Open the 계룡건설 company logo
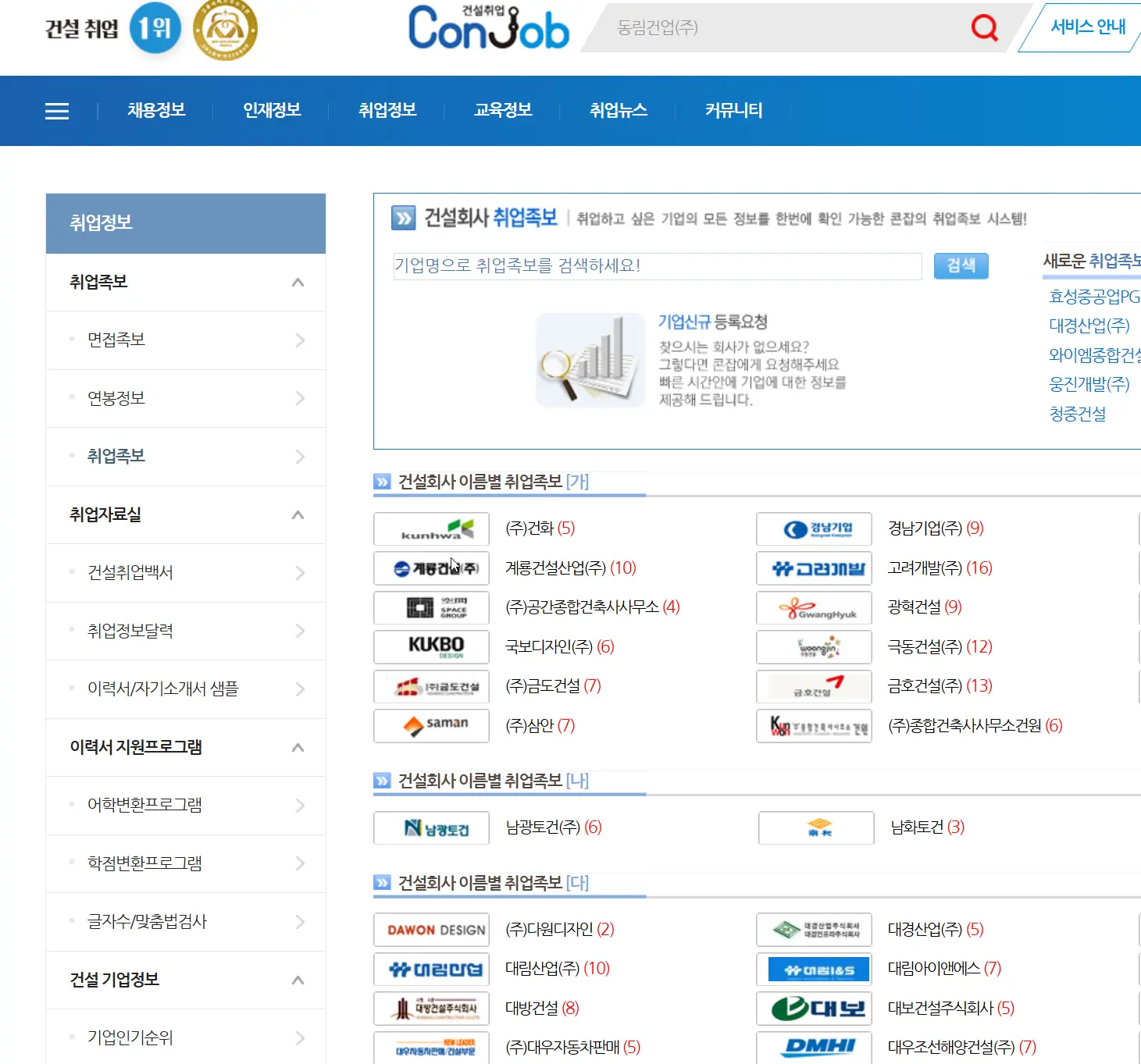1141x1064 pixels. coord(432,568)
